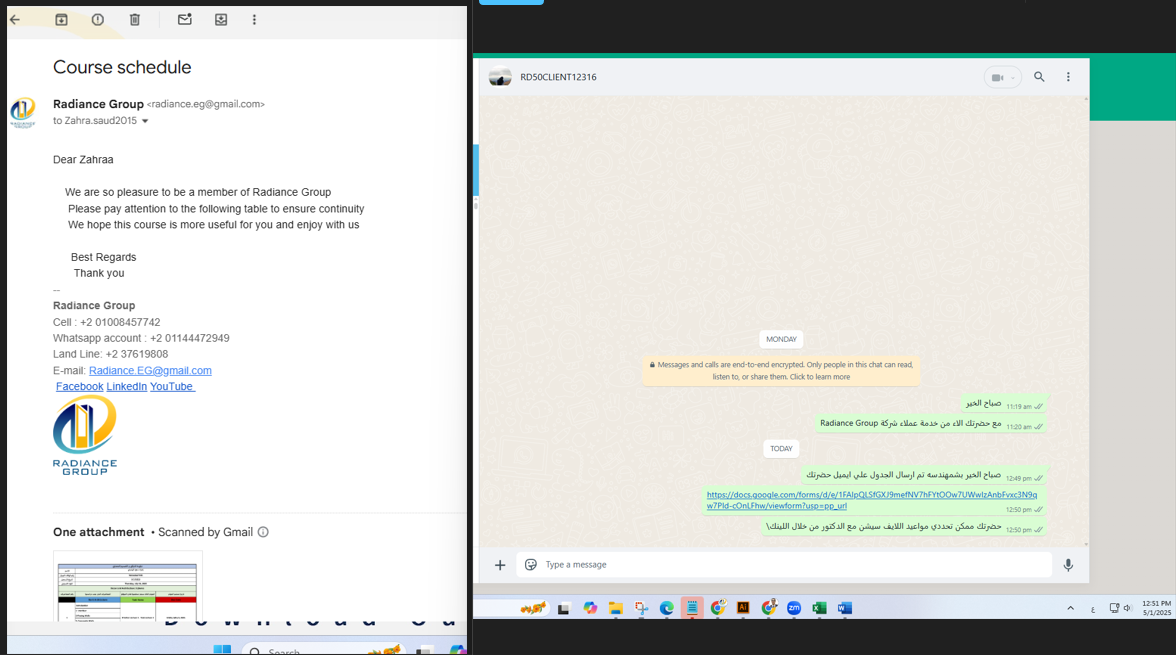Open Copilot from the taskbar
This screenshot has height=655, width=1176.
(590, 608)
